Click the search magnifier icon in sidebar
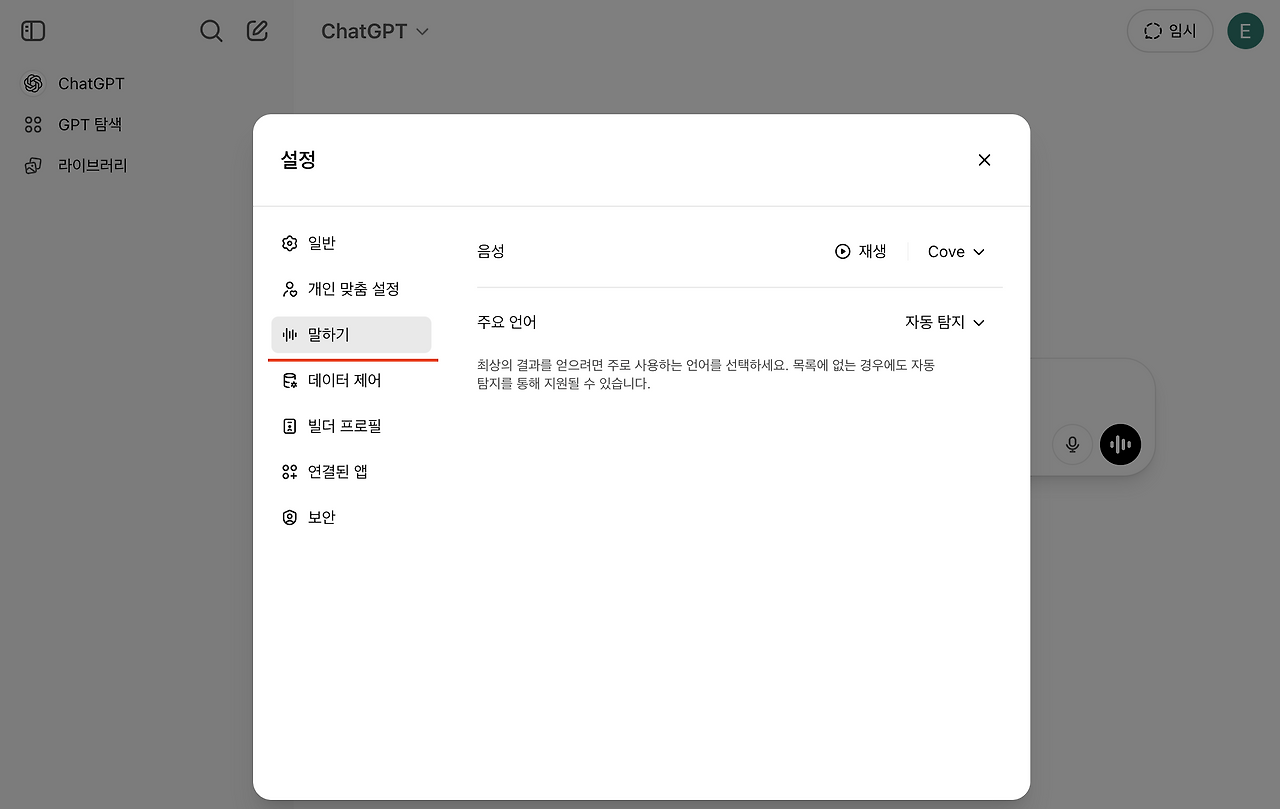Image resolution: width=1280 pixels, height=809 pixels. point(211,30)
